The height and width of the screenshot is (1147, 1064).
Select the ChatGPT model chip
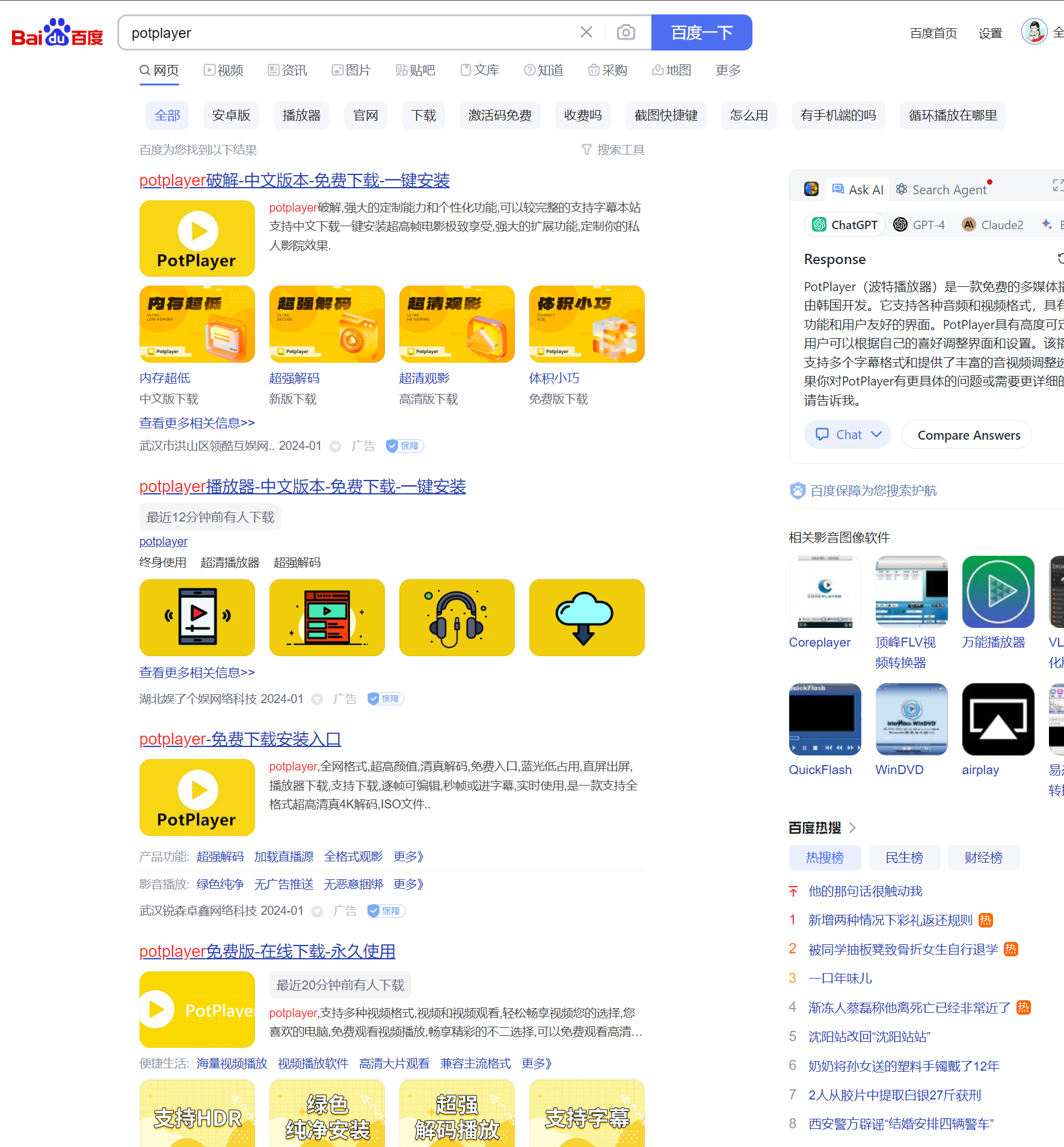844,224
